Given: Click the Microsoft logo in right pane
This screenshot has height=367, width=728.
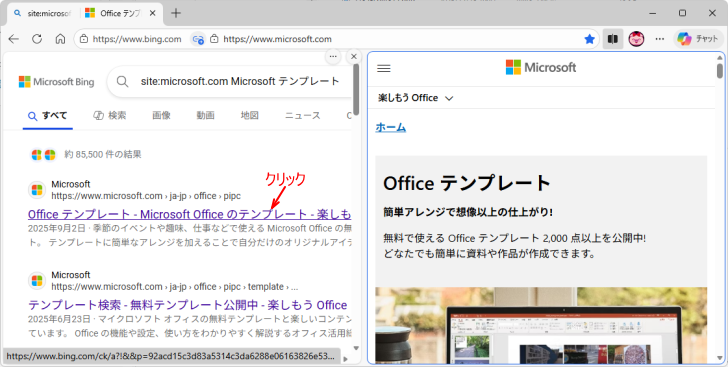Looking at the screenshot, I should click(541, 67).
